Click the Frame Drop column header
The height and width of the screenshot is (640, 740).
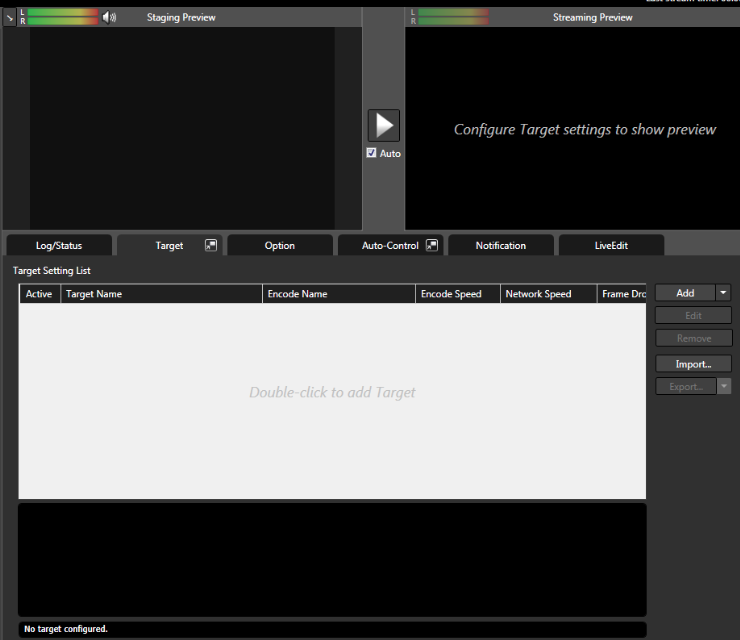[622, 294]
